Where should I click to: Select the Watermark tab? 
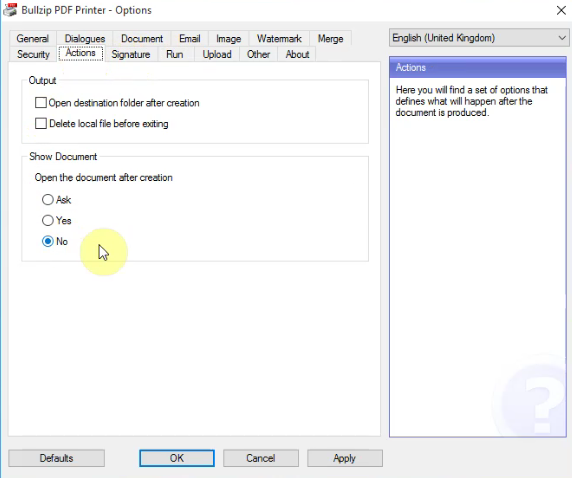pyautogui.click(x=279, y=39)
